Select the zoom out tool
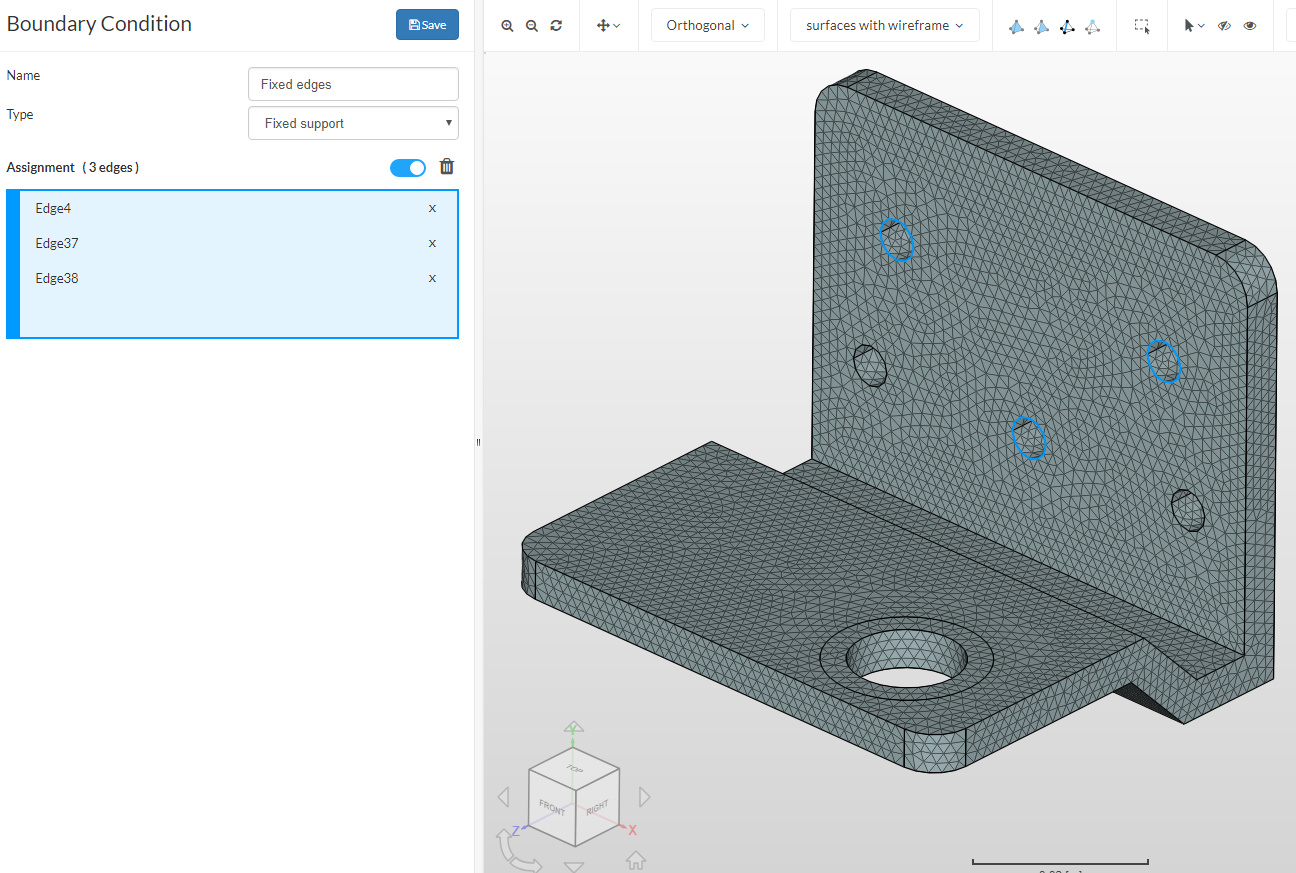 click(x=531, y=25)
